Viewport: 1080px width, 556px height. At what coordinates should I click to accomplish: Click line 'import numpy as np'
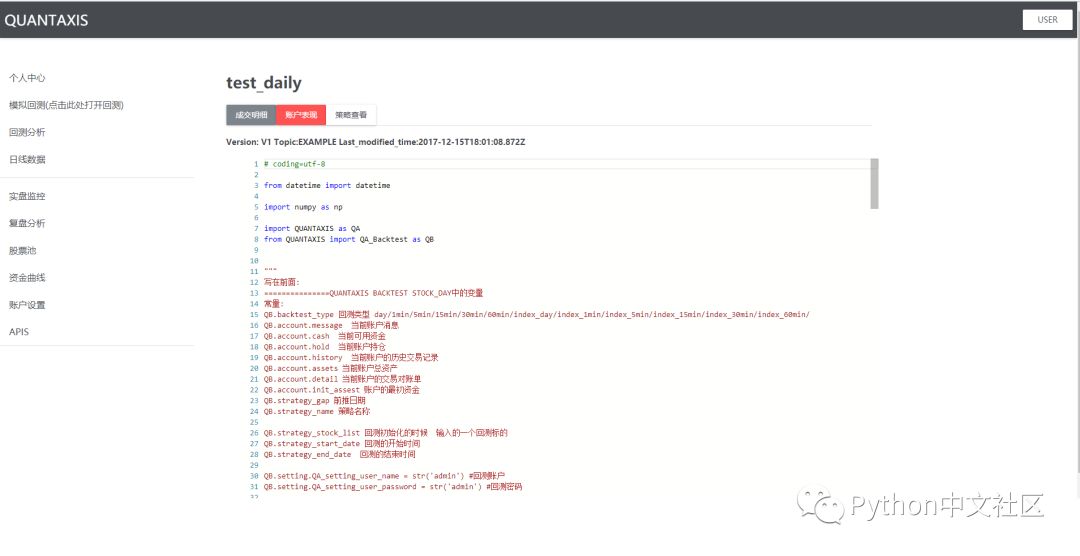click(x=303, y=207)
